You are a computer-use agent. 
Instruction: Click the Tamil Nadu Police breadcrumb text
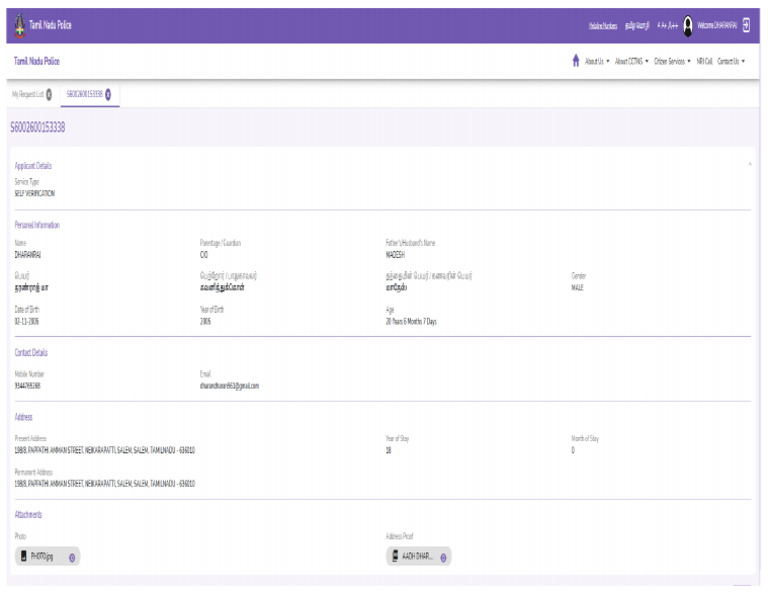point(37,61)
